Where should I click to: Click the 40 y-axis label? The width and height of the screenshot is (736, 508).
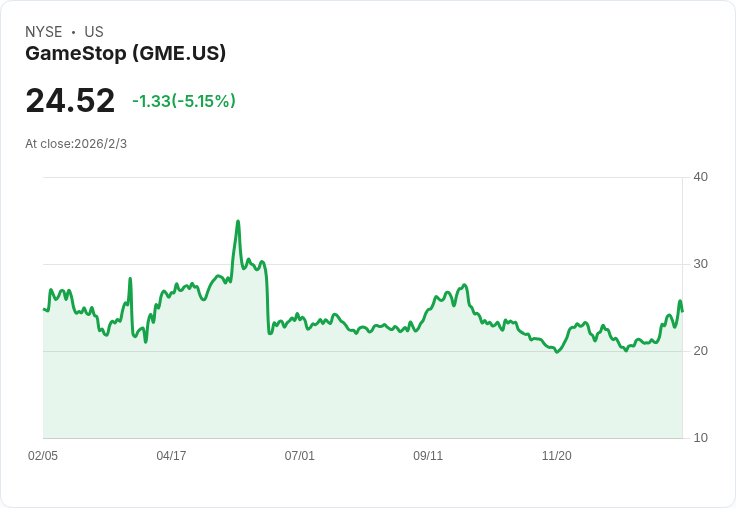700,177
